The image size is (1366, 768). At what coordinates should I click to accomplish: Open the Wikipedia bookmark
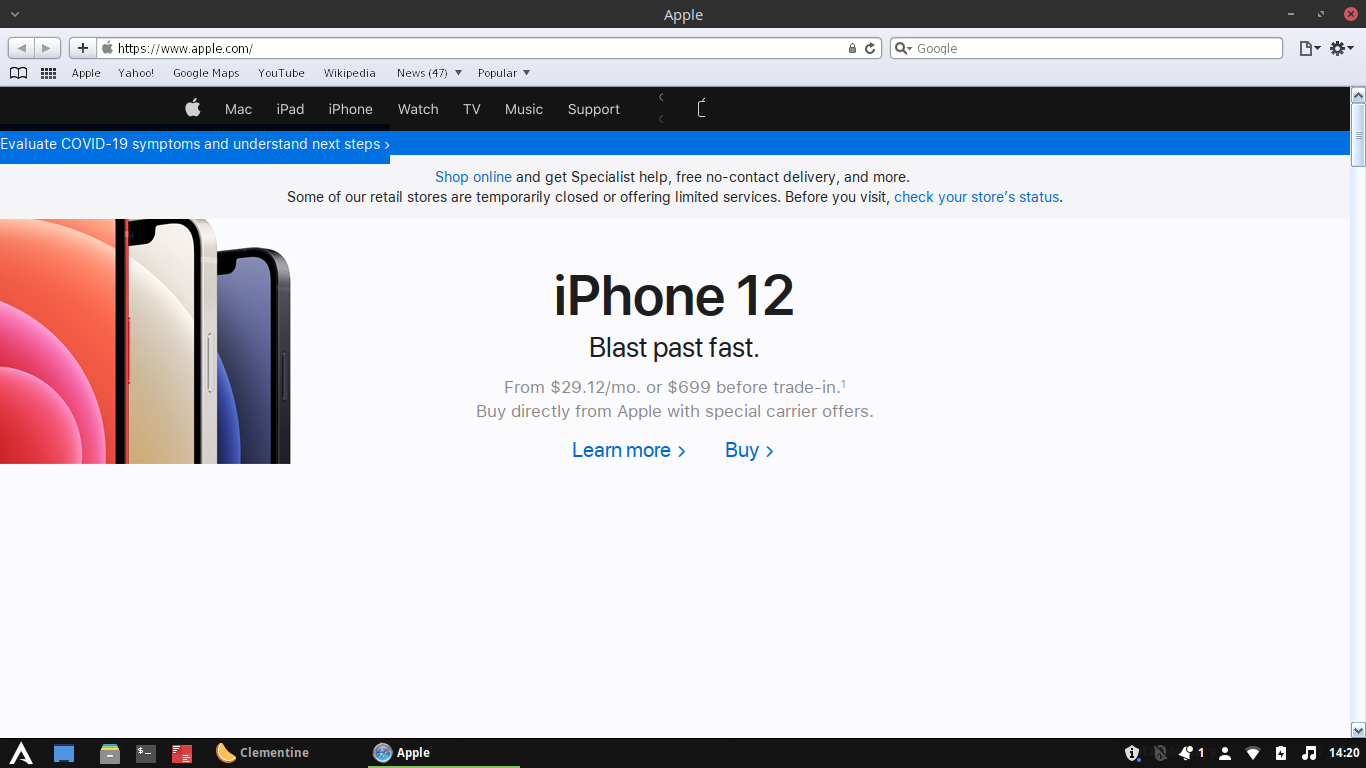[x=350, y=73]
